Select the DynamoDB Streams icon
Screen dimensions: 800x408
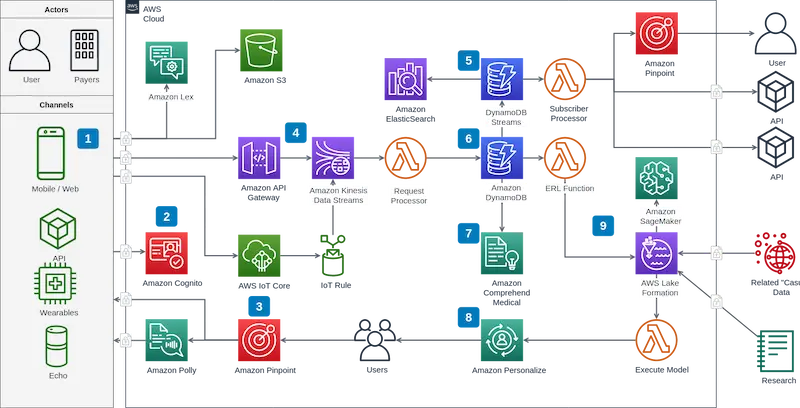tap(502, 79)
